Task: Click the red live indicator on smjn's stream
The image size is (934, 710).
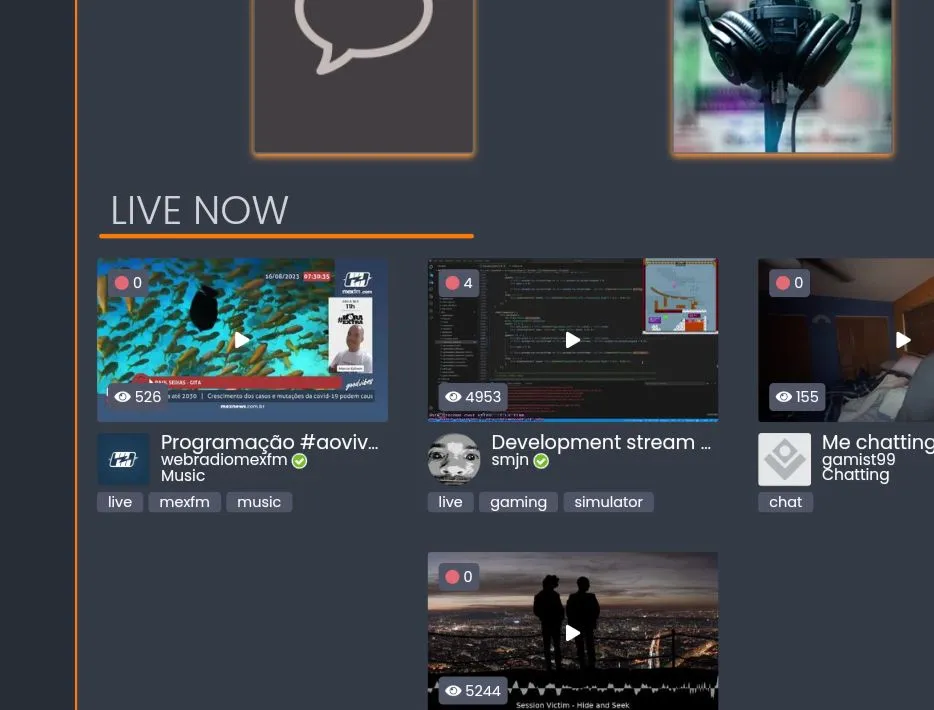Action: pos(452,283)
